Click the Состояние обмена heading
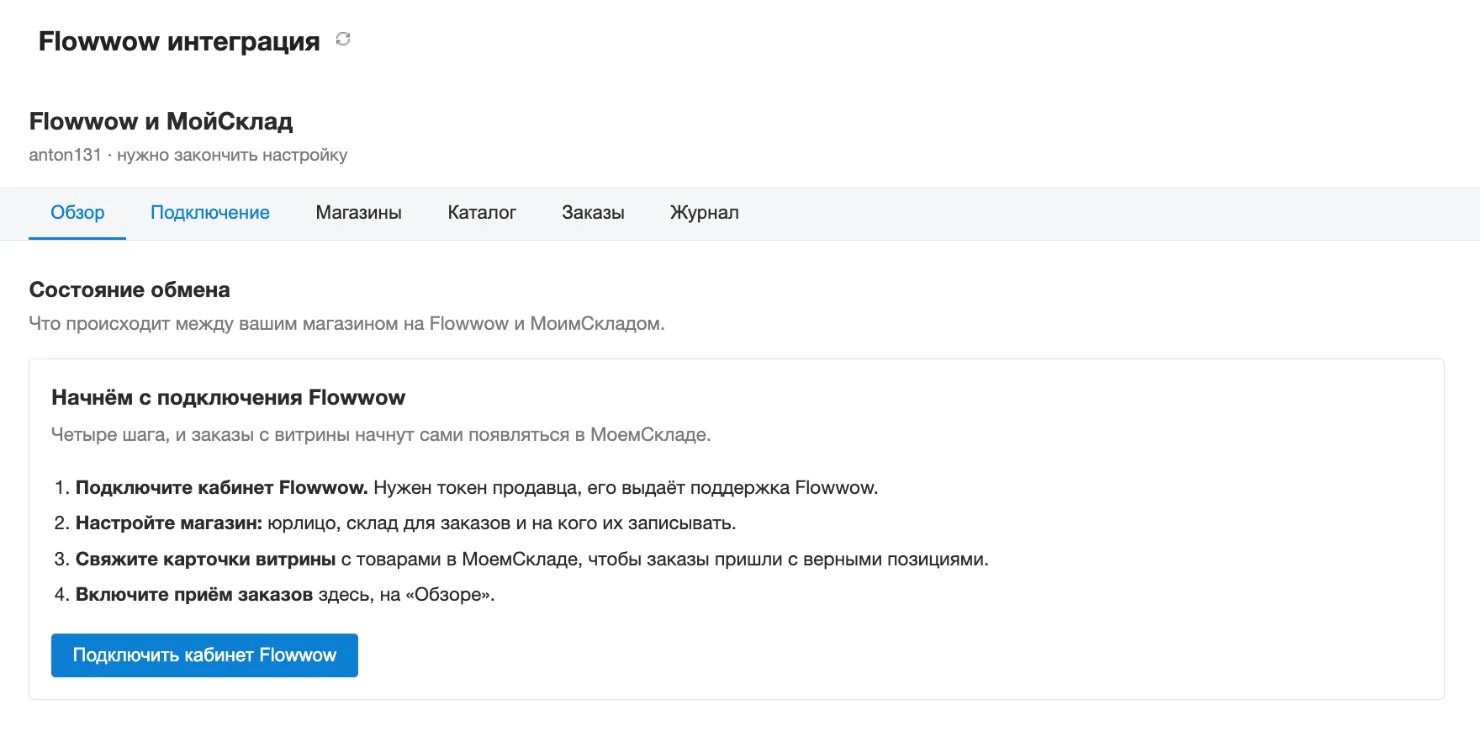This screenshot has width=1480, height=732. pyautogui.click(x=129, y=290)
